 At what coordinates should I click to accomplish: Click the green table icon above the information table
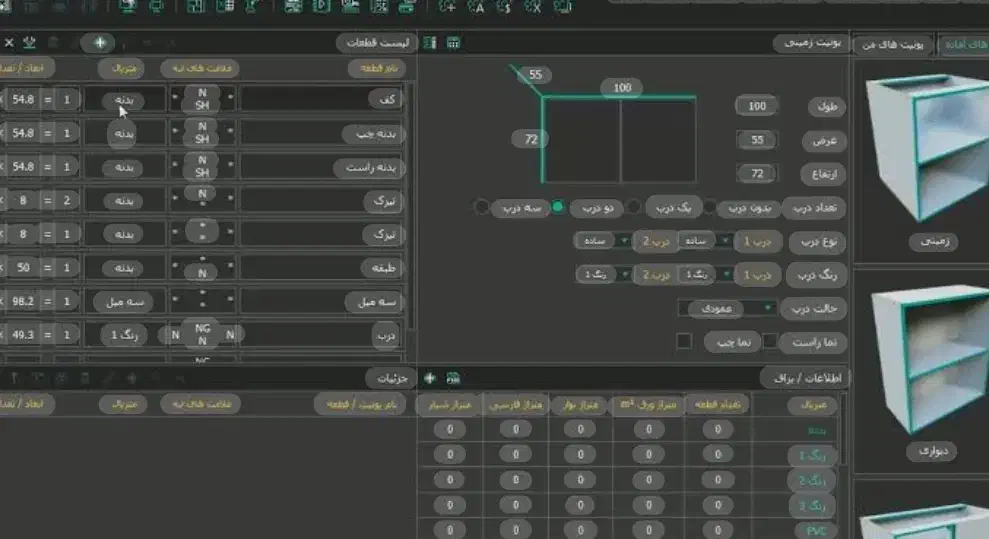tap(453, 378)
